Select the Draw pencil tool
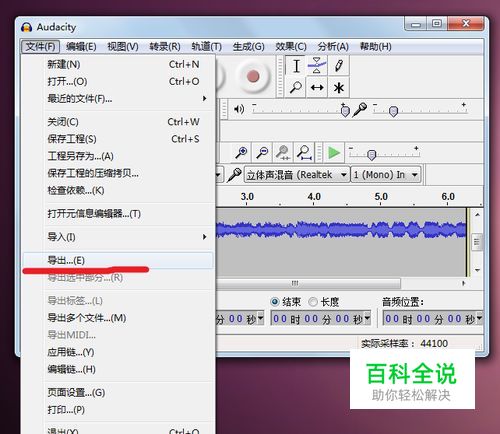The height and width of the screenshot is (434, 500). (x=339, y=66)
